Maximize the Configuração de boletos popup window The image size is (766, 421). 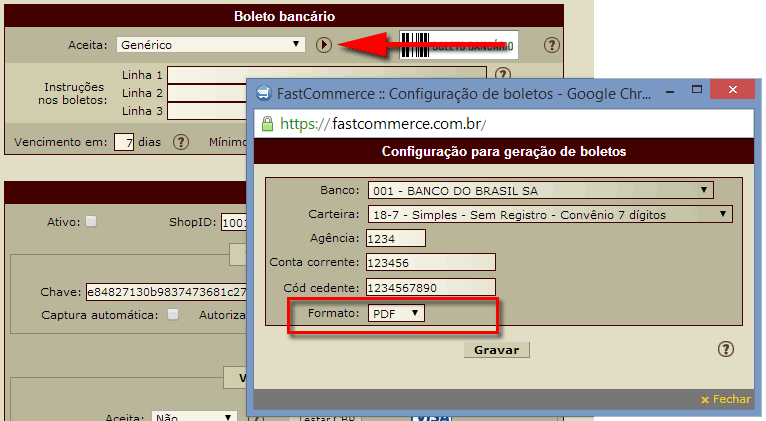coord(697,89)
